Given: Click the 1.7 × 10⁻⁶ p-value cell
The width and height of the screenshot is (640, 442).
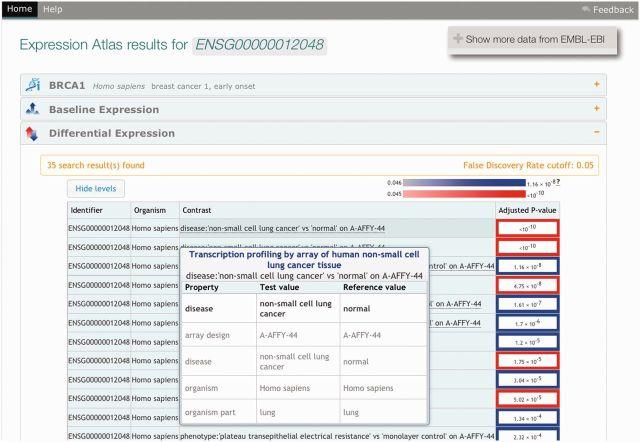Looking at the screenshot, I should coord(528,323).
